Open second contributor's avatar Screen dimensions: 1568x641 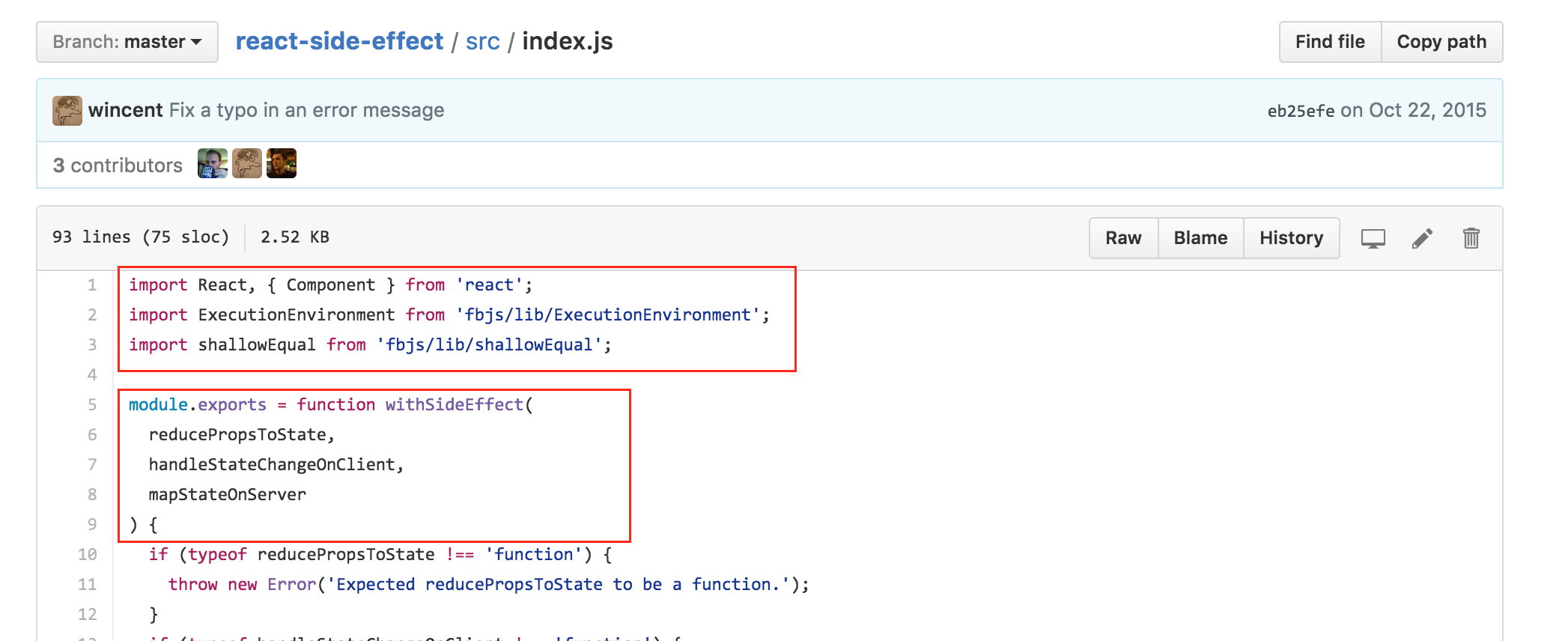coord(247,164)
